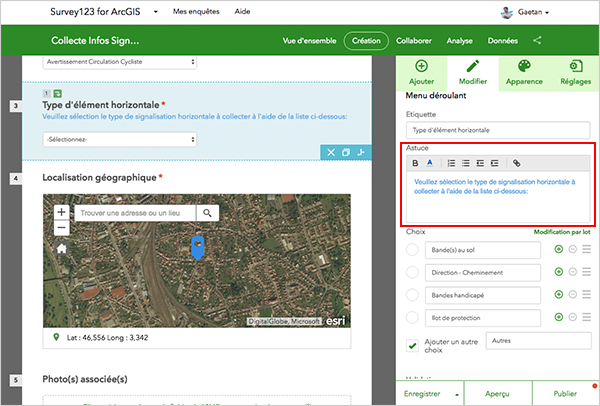The height and width of the screenshot is (406, 600).
Task: Click the Bandes handicapé choice field
Action: point(483,295)
